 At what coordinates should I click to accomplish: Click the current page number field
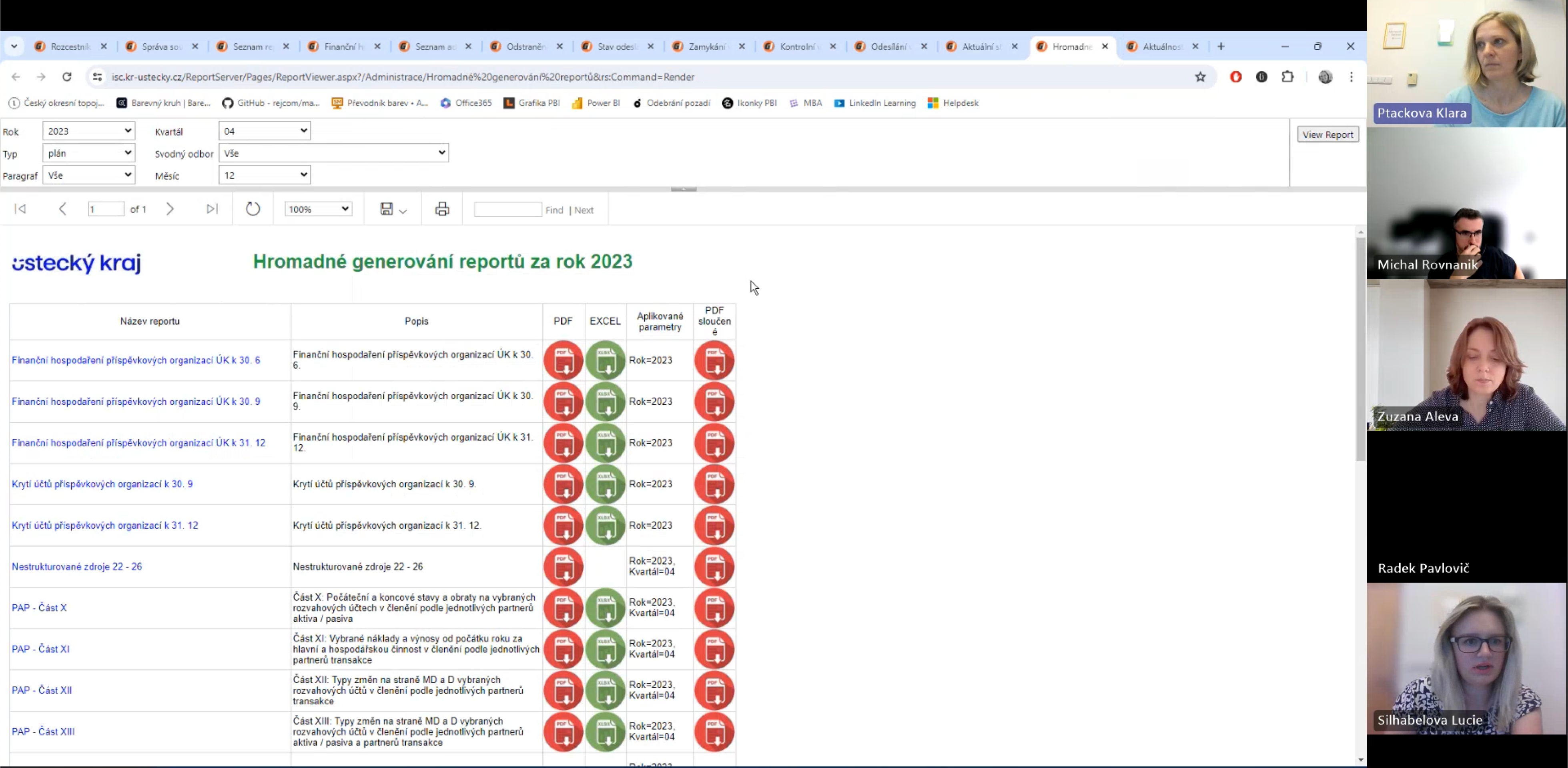[106, 209]
